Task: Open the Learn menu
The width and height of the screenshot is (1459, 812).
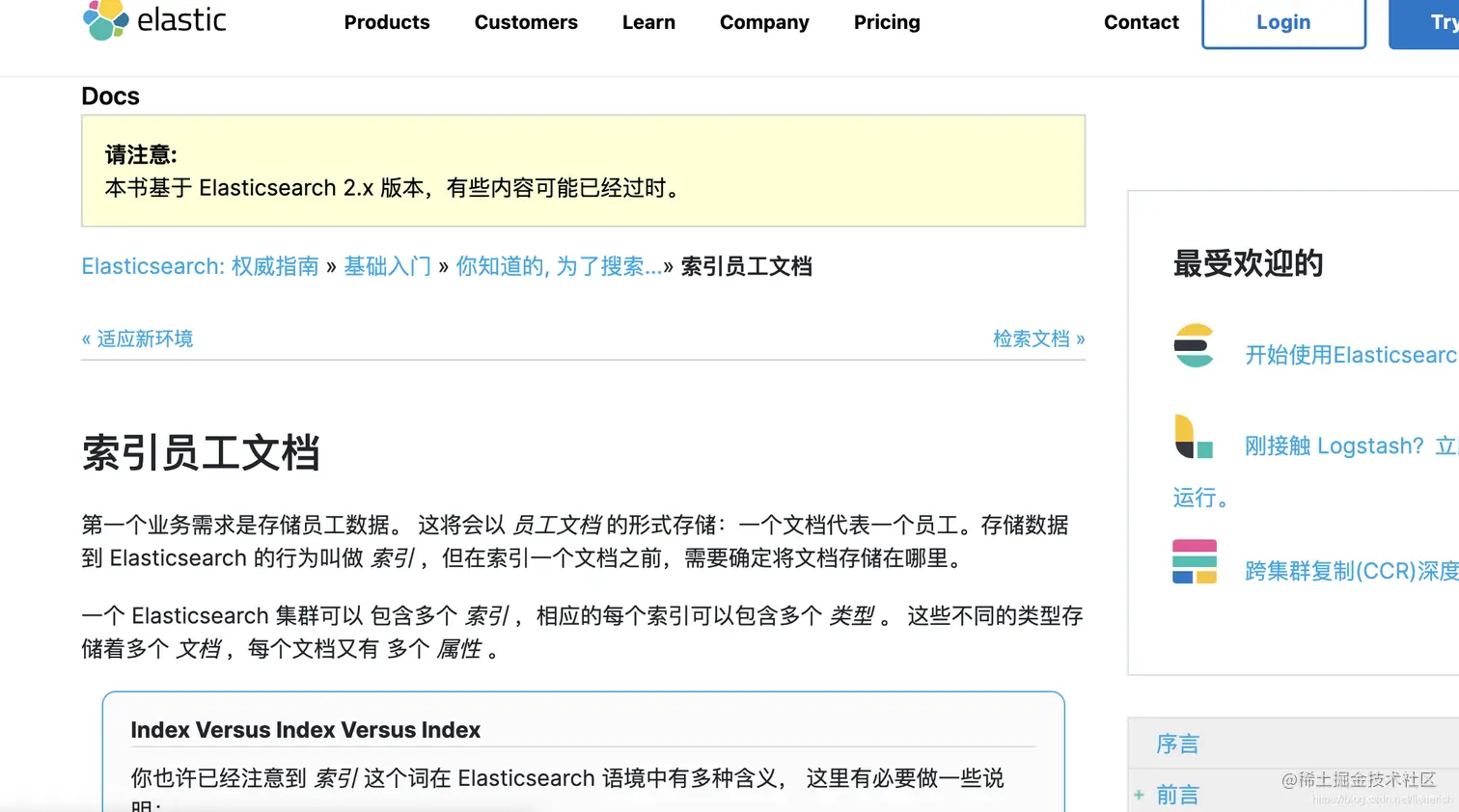Action: (648, 22)
